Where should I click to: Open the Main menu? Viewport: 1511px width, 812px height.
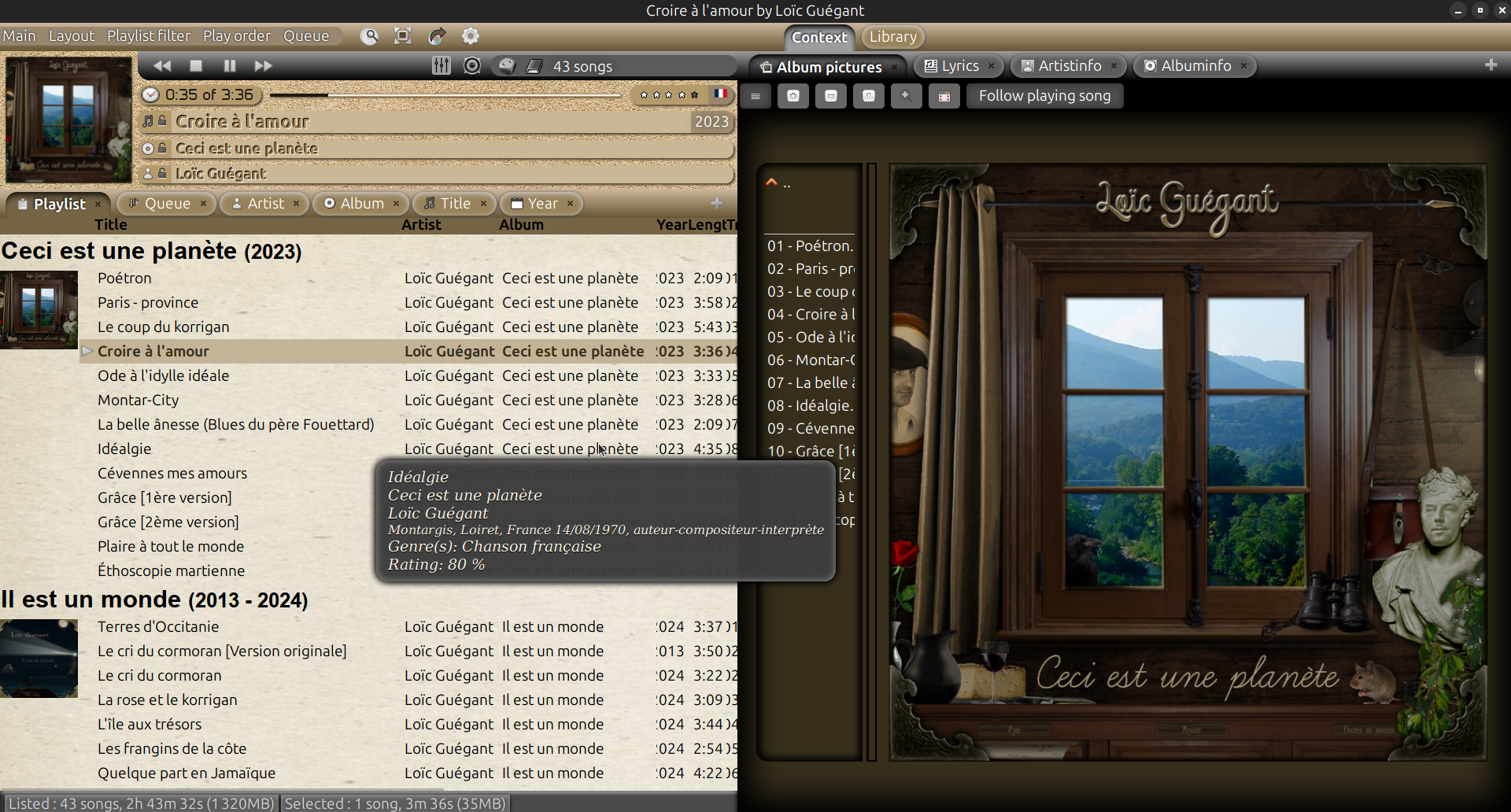pos(19,36)
